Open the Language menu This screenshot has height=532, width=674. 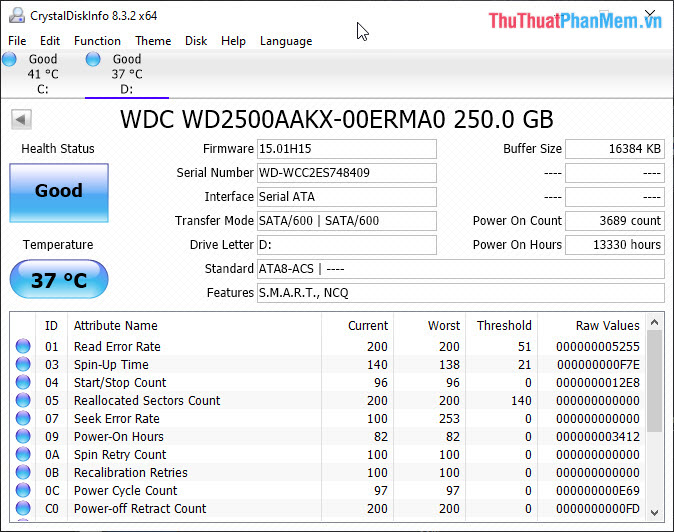click(x=286, y=41)
